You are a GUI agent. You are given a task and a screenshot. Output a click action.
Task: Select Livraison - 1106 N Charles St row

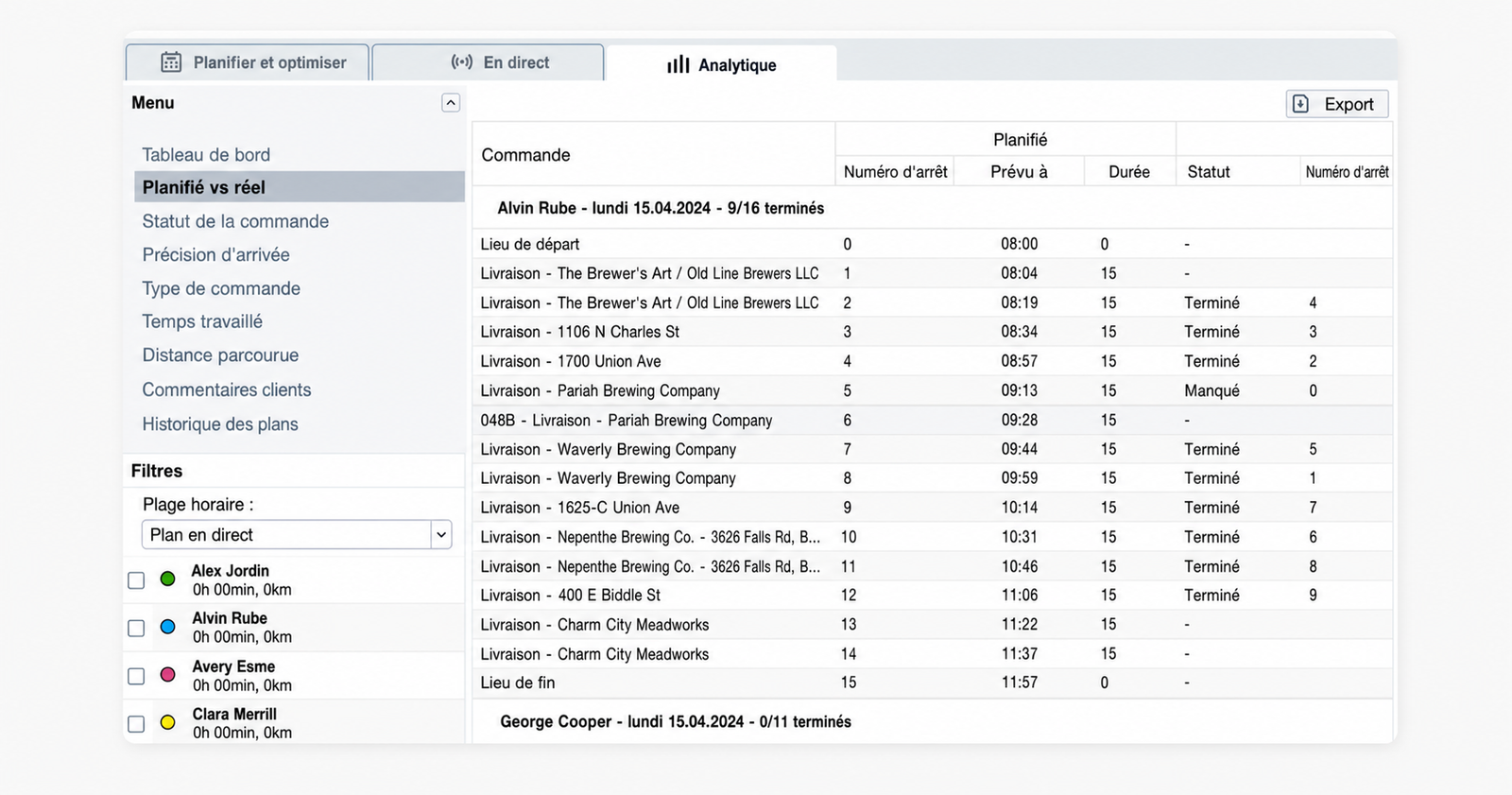point(932,332)
